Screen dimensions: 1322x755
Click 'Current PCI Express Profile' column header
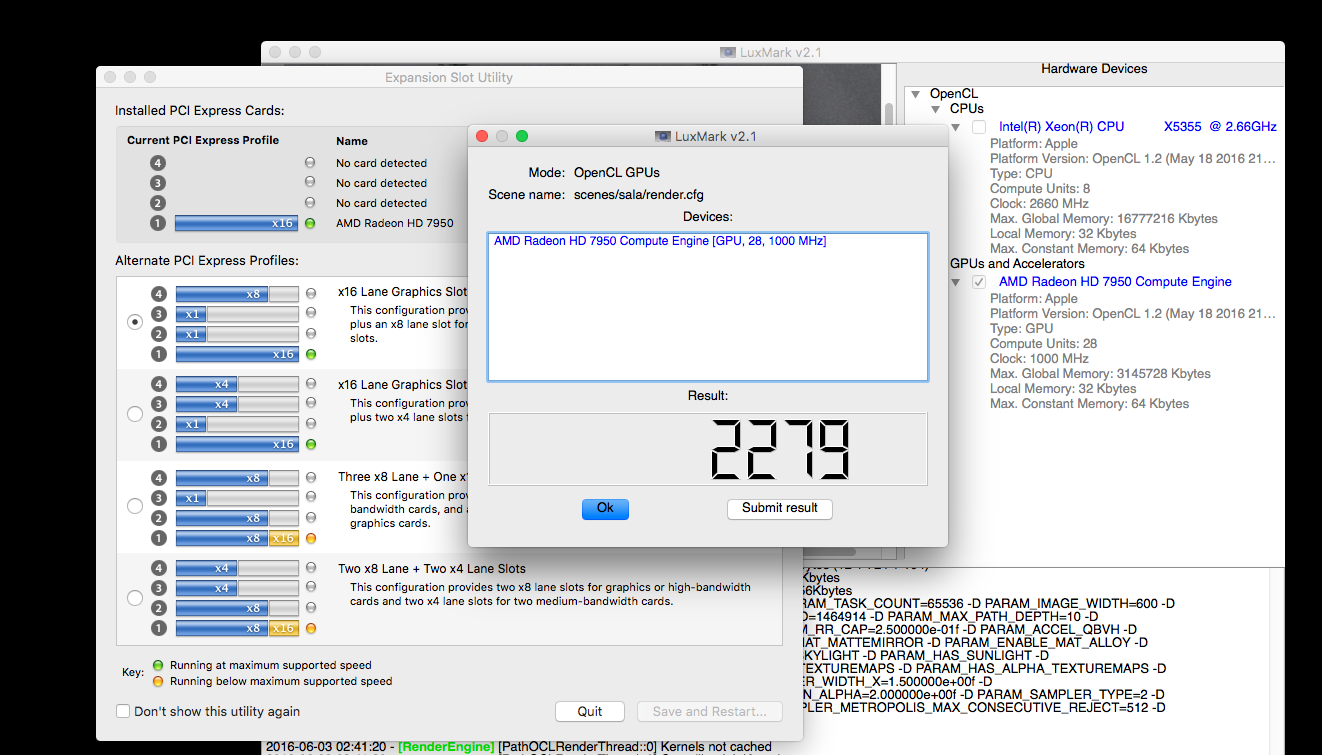(203, 140)
